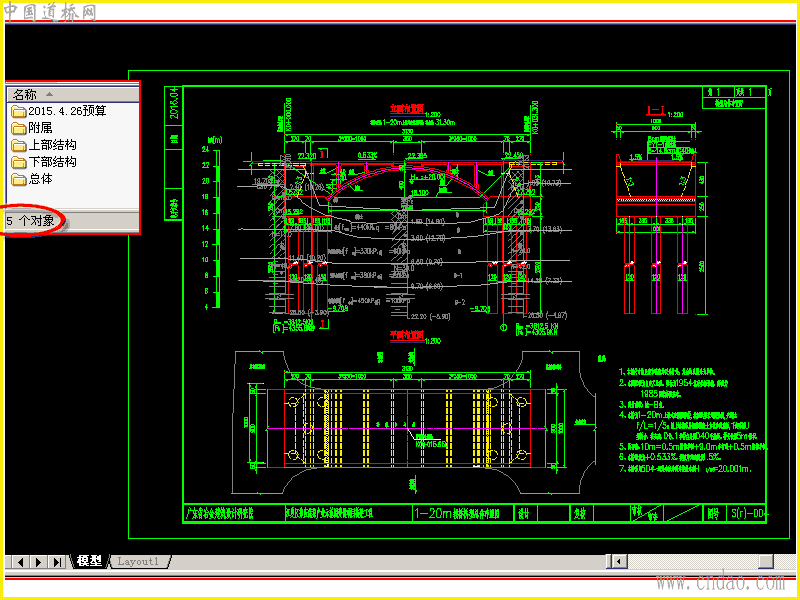Open the 附属 folder
The width and height of the screenshot is (800, 600).
click(32, 128)
